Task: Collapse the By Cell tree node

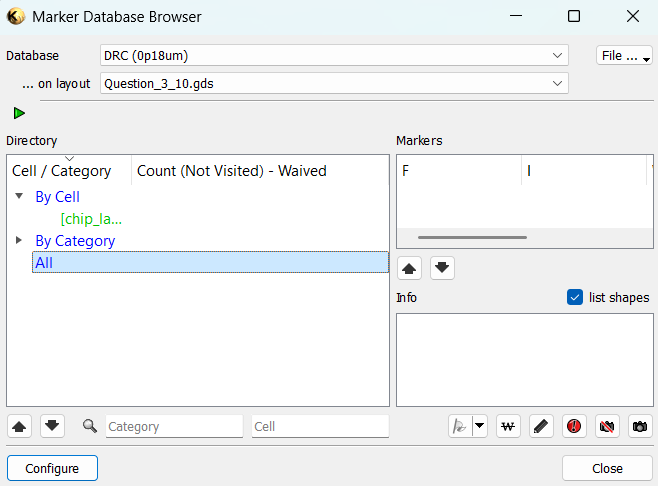Action: (19, 197)
